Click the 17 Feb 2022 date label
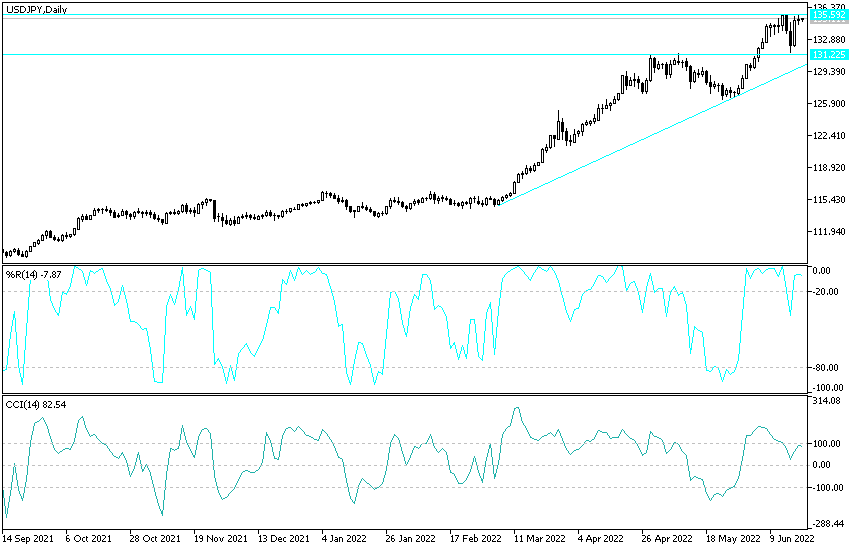860x550 pixels. point(475,538)
